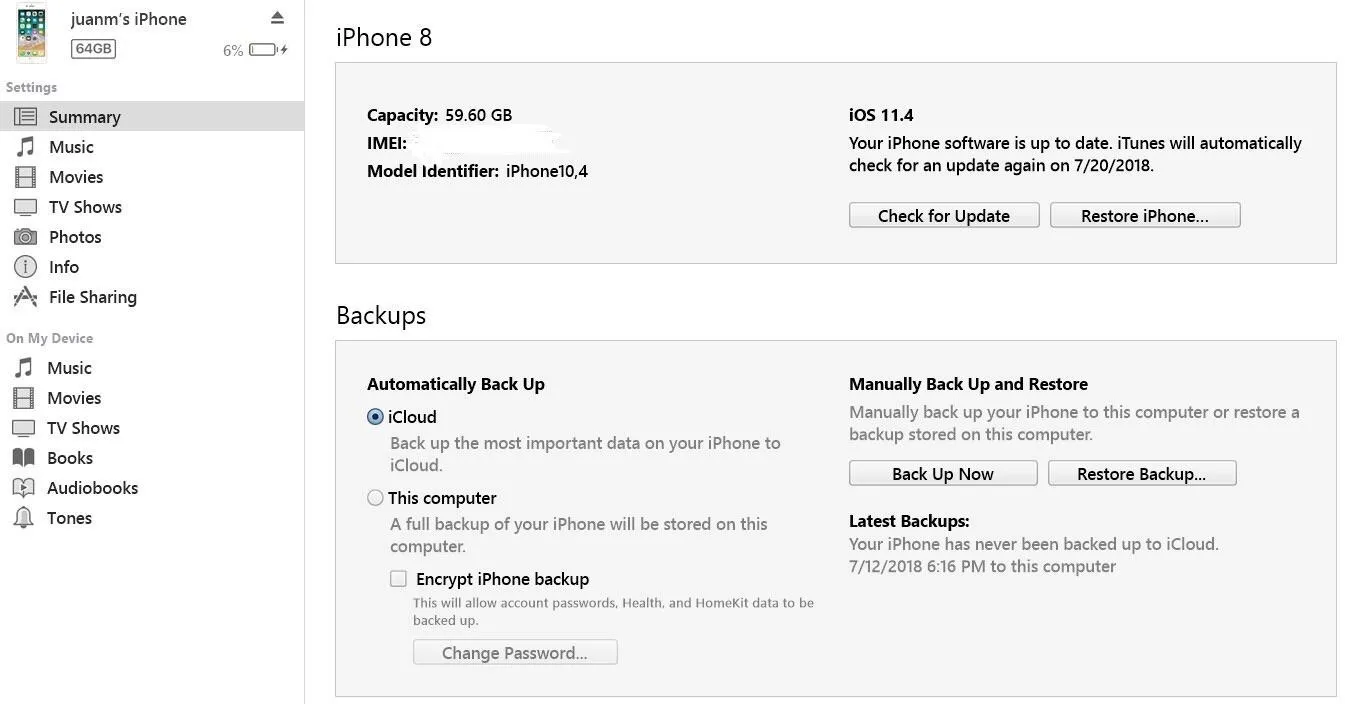This screenshot has width=1345, height=704.
Task: Click the Change Password... button
Action: pyautogui.click(x=515, y=652)
